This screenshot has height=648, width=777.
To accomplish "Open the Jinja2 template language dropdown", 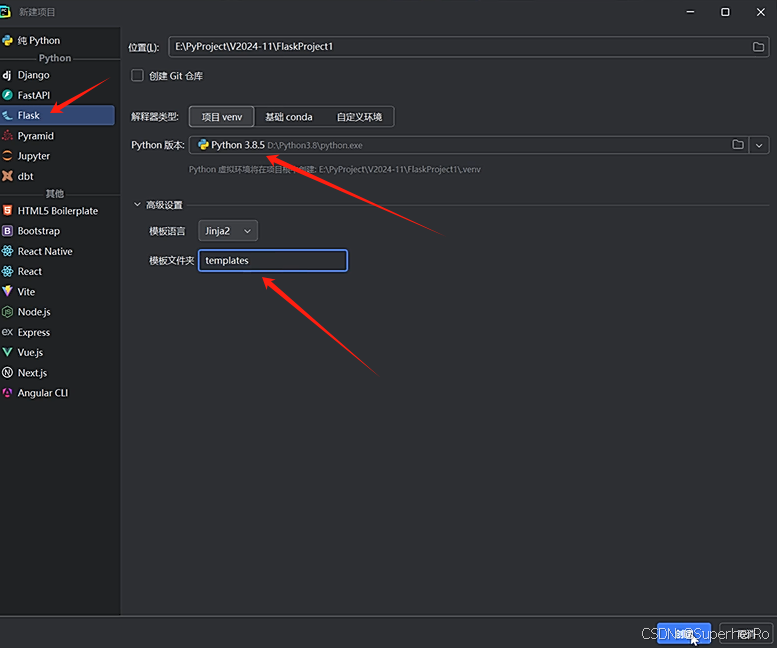I will pos(228,231).
